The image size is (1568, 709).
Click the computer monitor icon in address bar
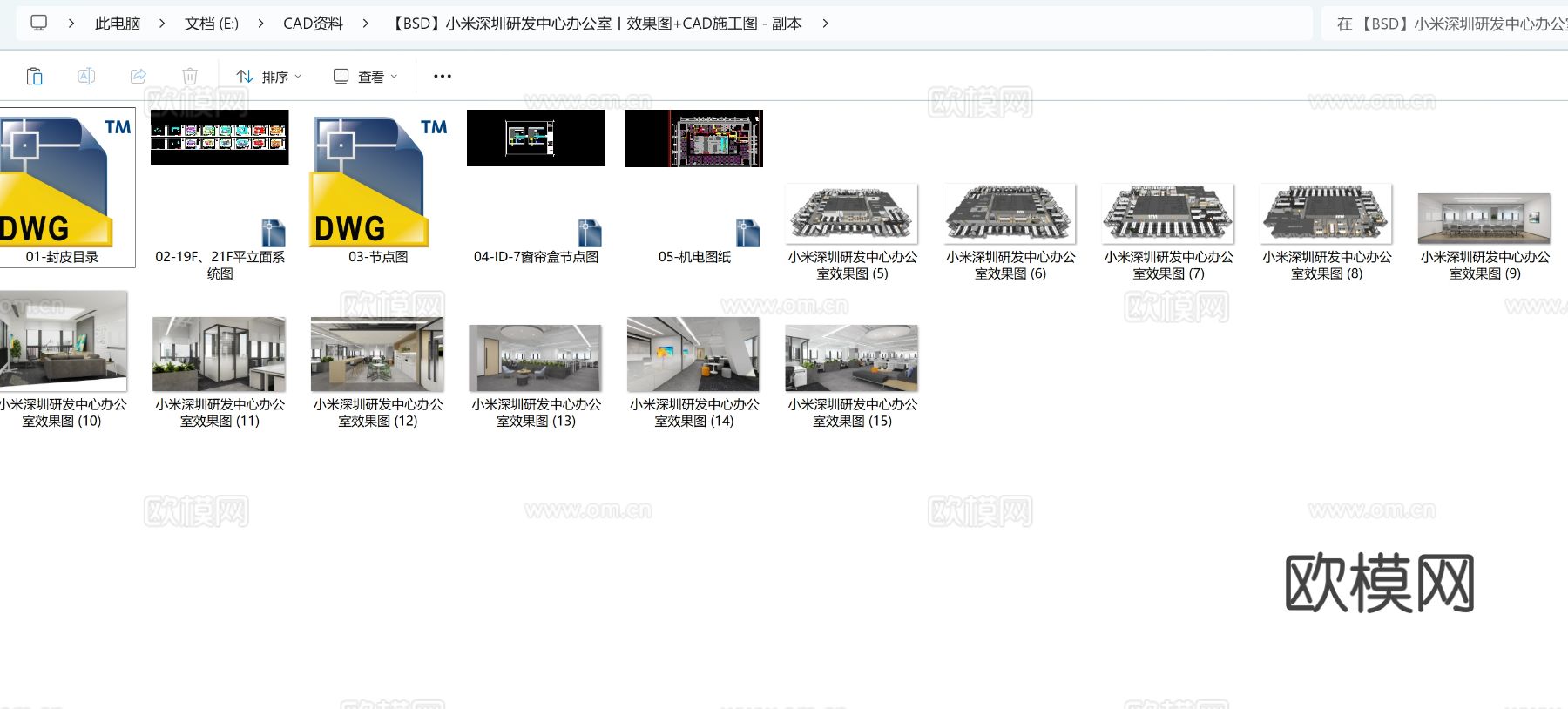pyautogui.click(x=39, y=23)
